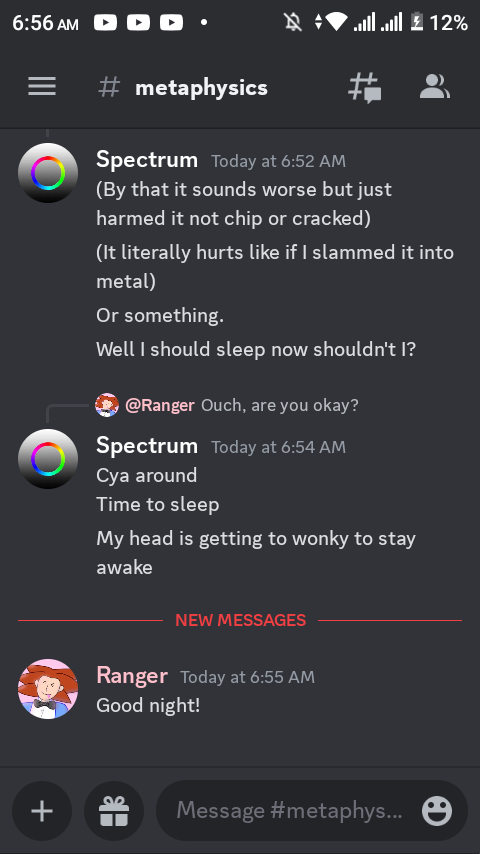Open the gift Nitro icon
Image resolution: width=480 pixels, height=854 pixels.
pos(114,812)
